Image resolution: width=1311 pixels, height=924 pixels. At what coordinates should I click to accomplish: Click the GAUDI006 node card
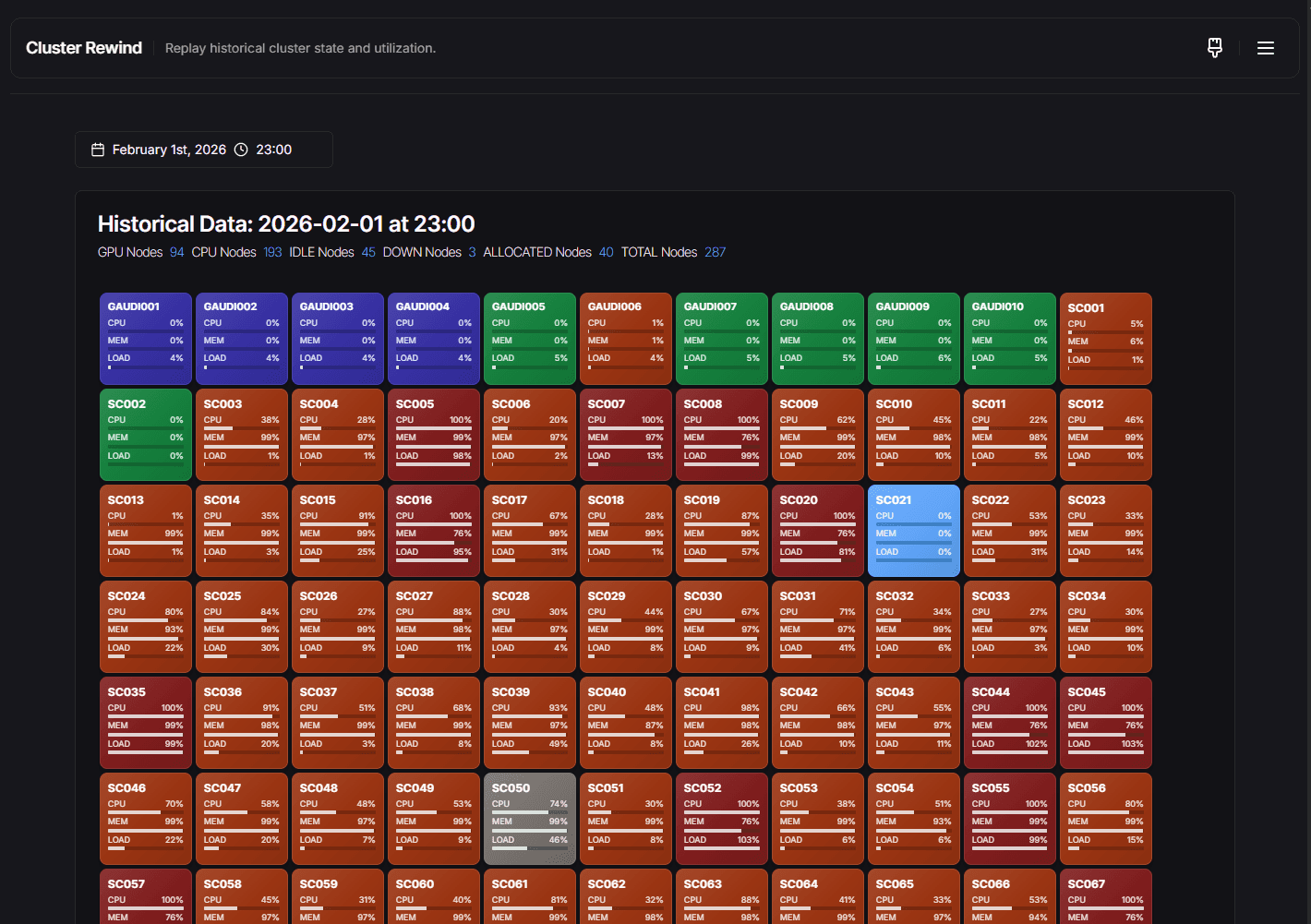(x=626, y=339)
